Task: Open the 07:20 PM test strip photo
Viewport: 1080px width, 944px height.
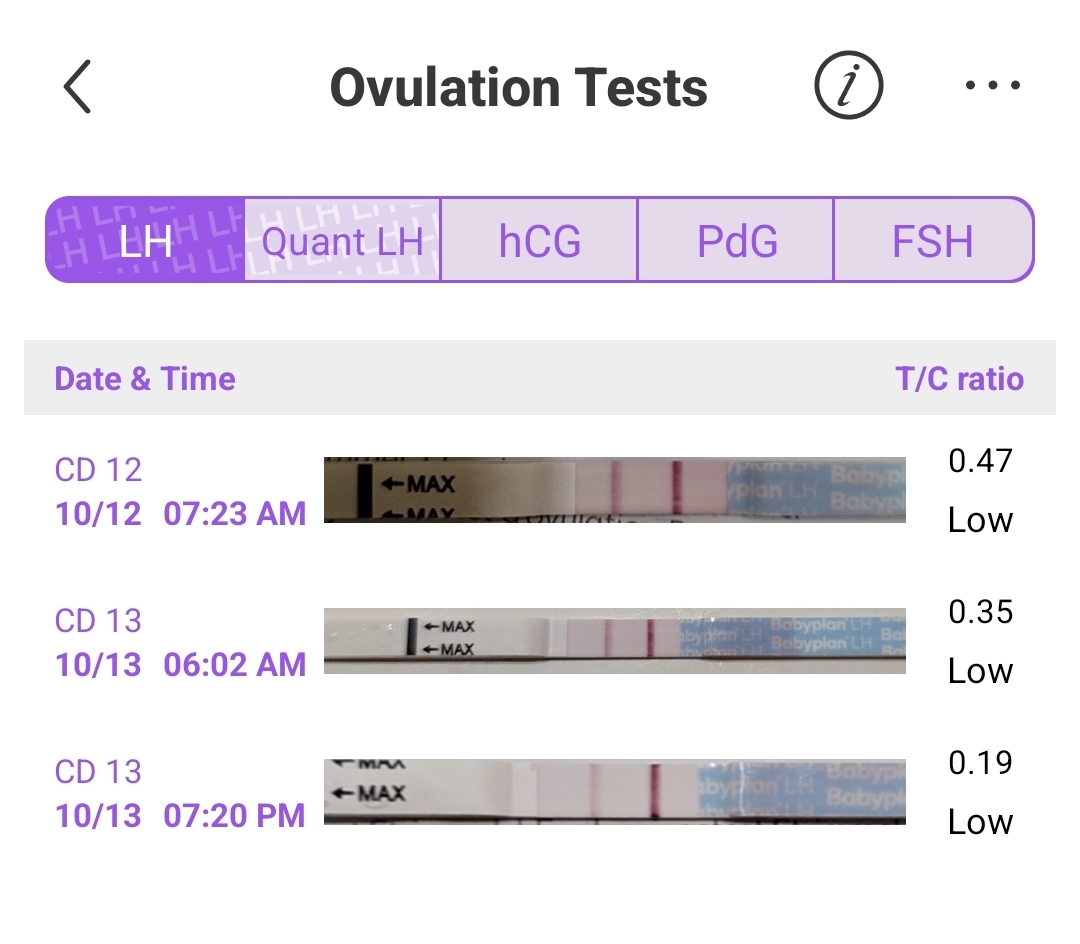Action: point(614,791)
